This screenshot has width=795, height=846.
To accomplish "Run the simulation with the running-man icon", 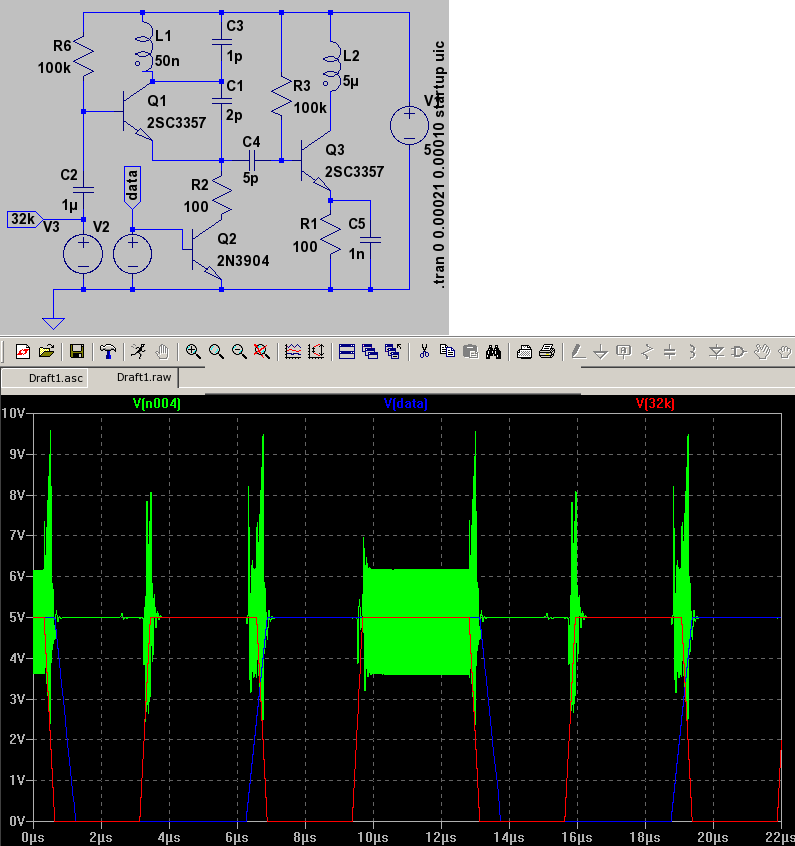I will coord(138,352).
